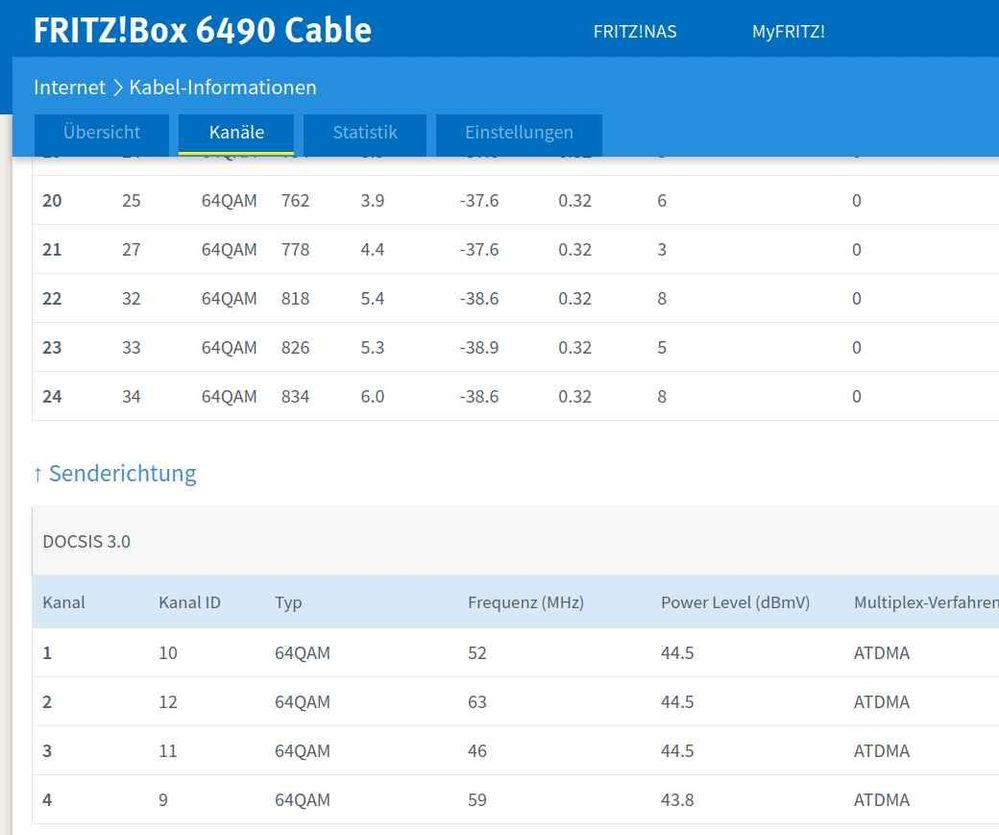This screenshot has width=999, height=835.
Task: Open MyFRITZ! from the header
Action: [788, 32]
